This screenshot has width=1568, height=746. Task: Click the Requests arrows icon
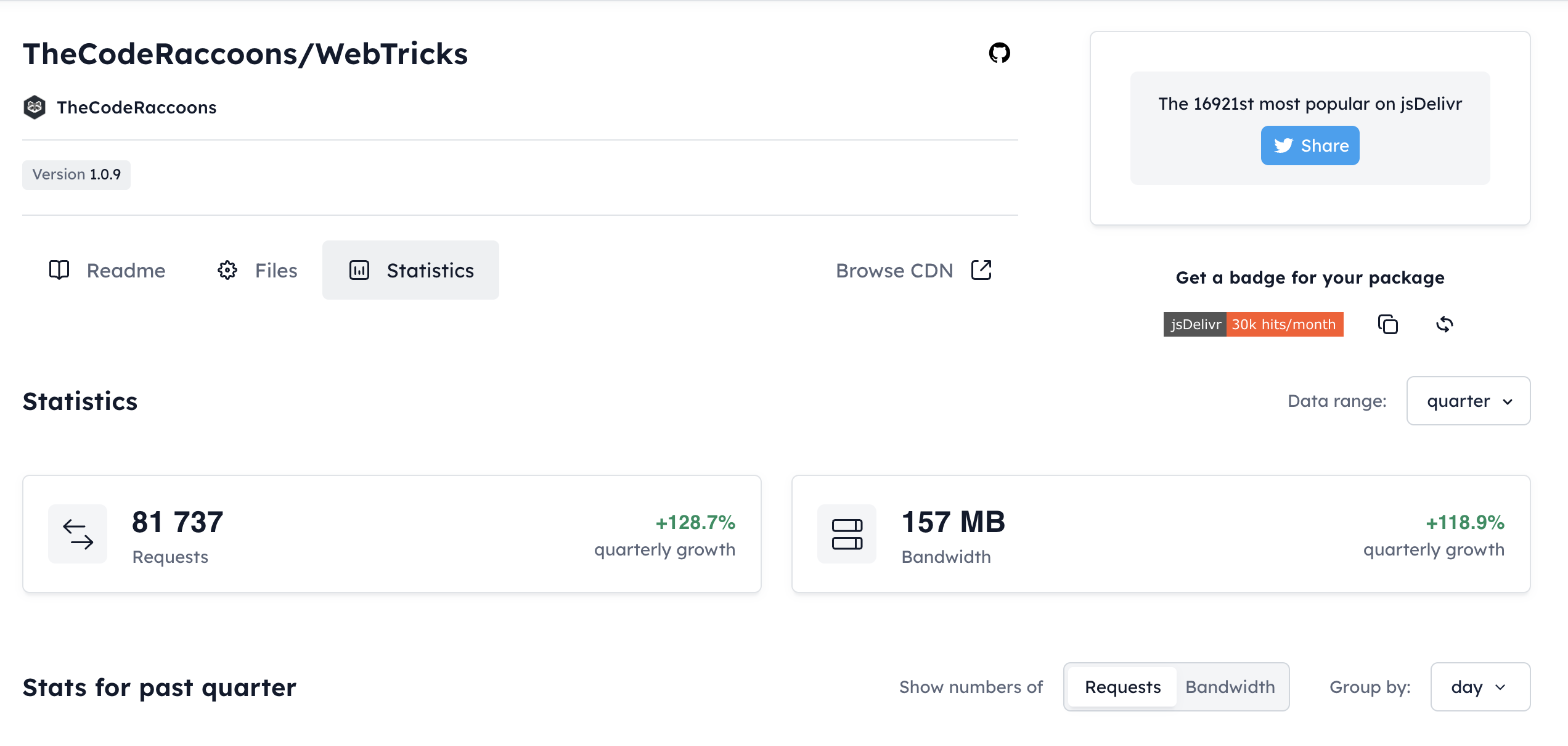tap(78, 534)
